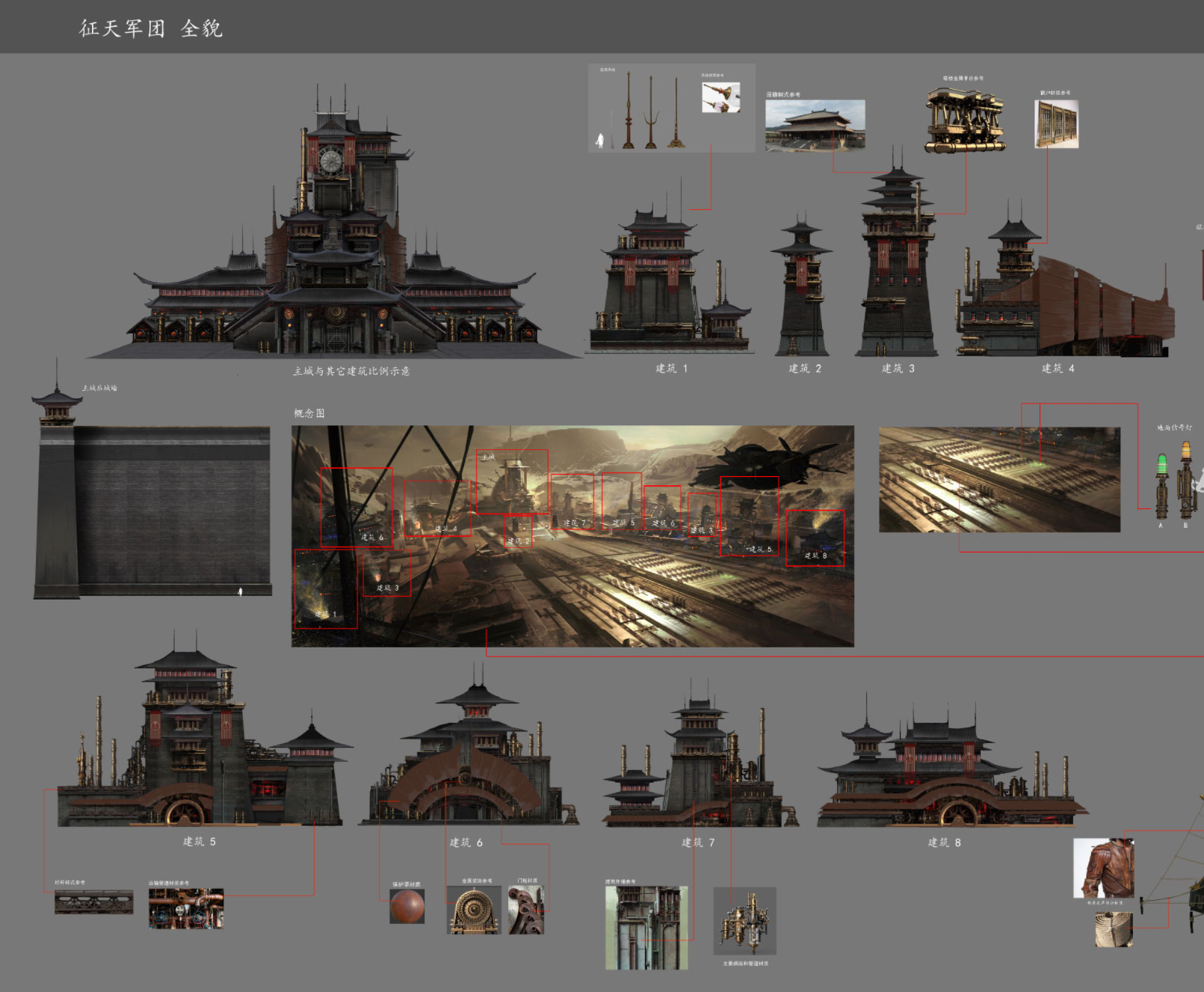Open the brass metal tower platform reference
Viewport: 1204px width, 992px height.
click(965, 120)
